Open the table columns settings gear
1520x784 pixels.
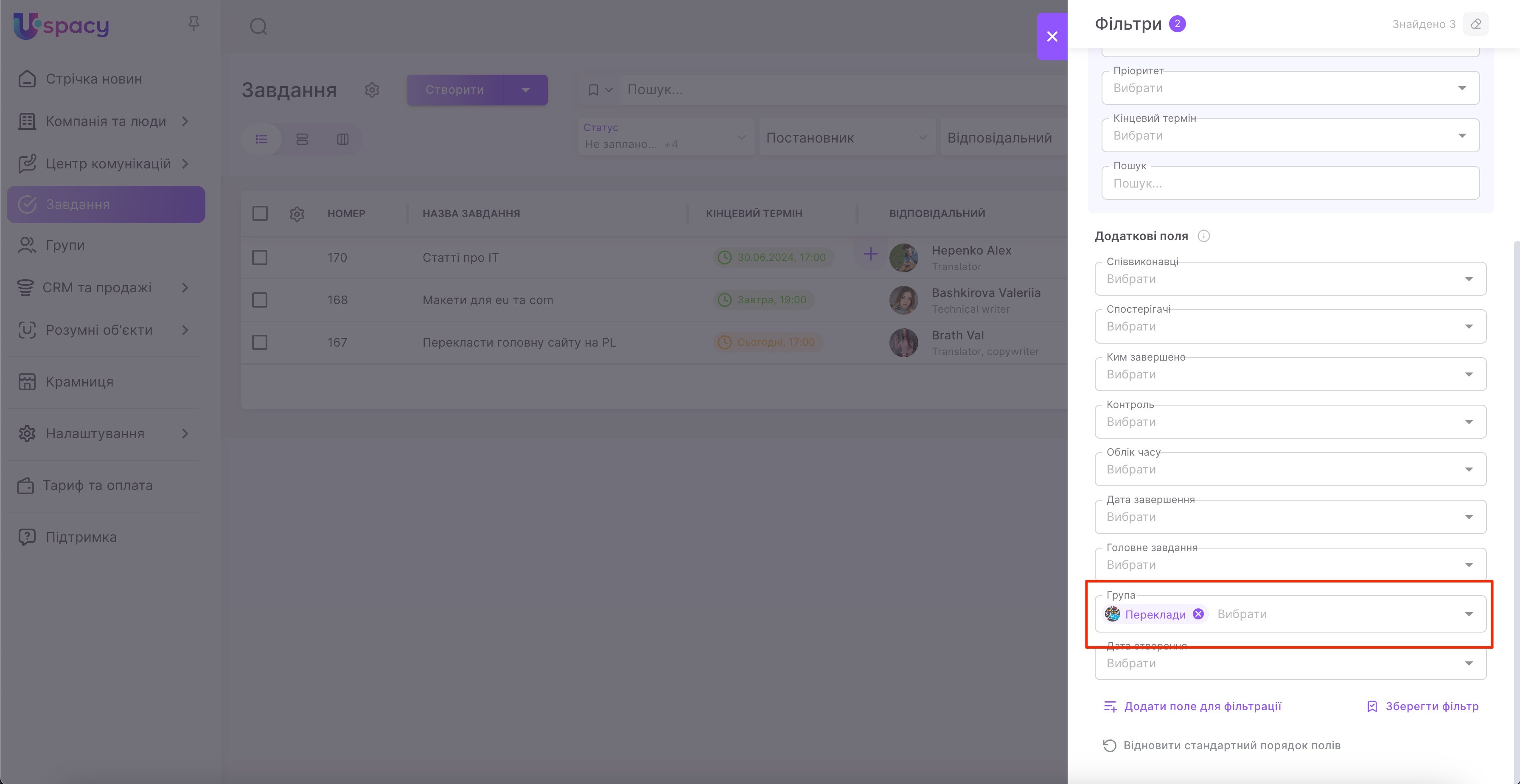297,213
